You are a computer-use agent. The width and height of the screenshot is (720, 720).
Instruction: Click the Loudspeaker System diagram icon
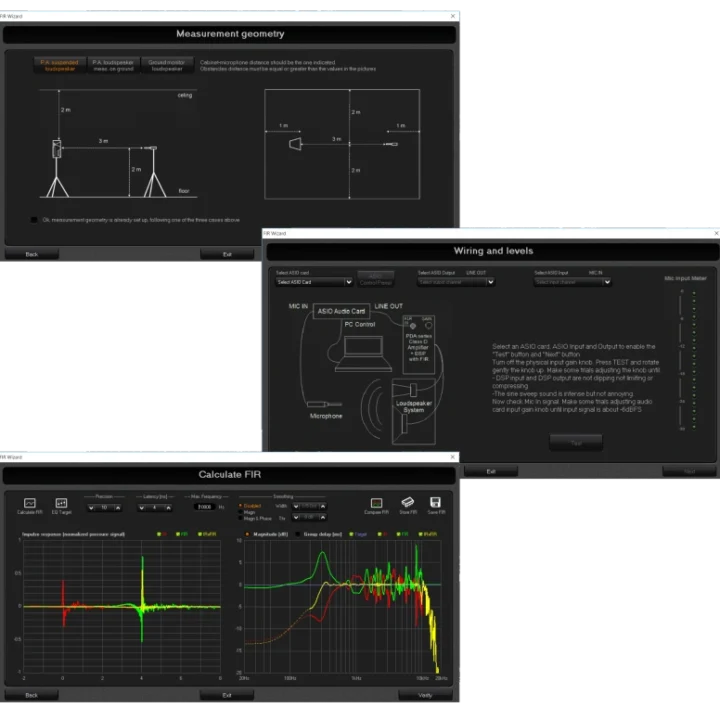tap(413, 411)
